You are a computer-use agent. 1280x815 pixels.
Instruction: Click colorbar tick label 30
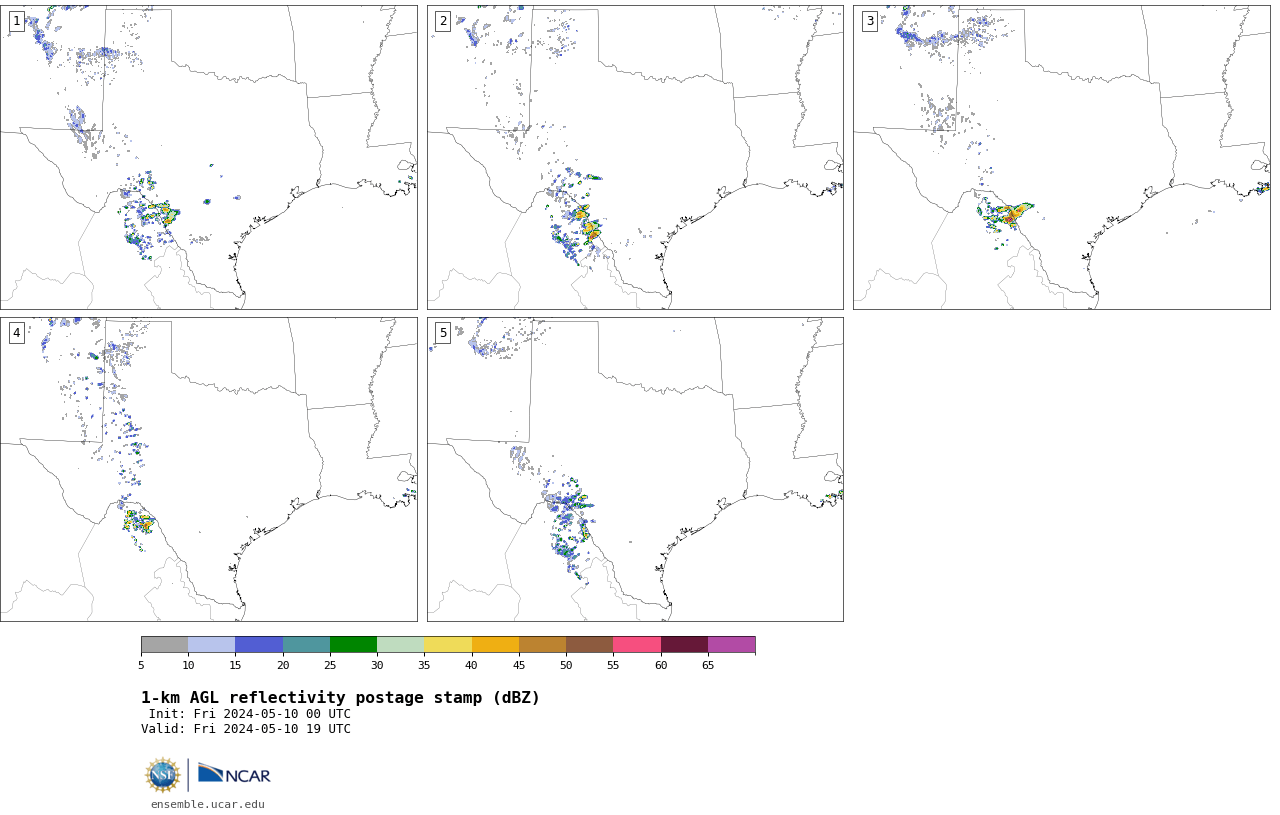(377, 666)
